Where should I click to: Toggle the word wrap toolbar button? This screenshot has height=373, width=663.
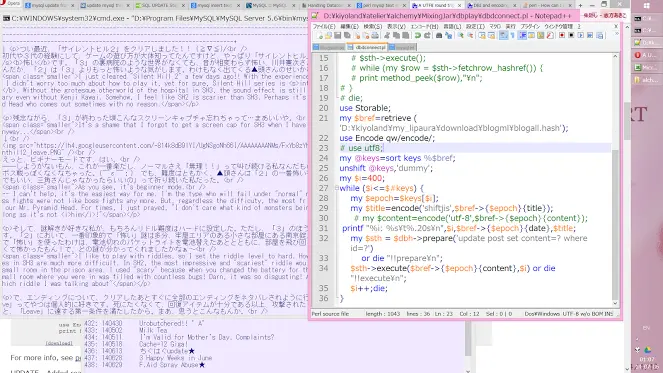pos(503,35)
